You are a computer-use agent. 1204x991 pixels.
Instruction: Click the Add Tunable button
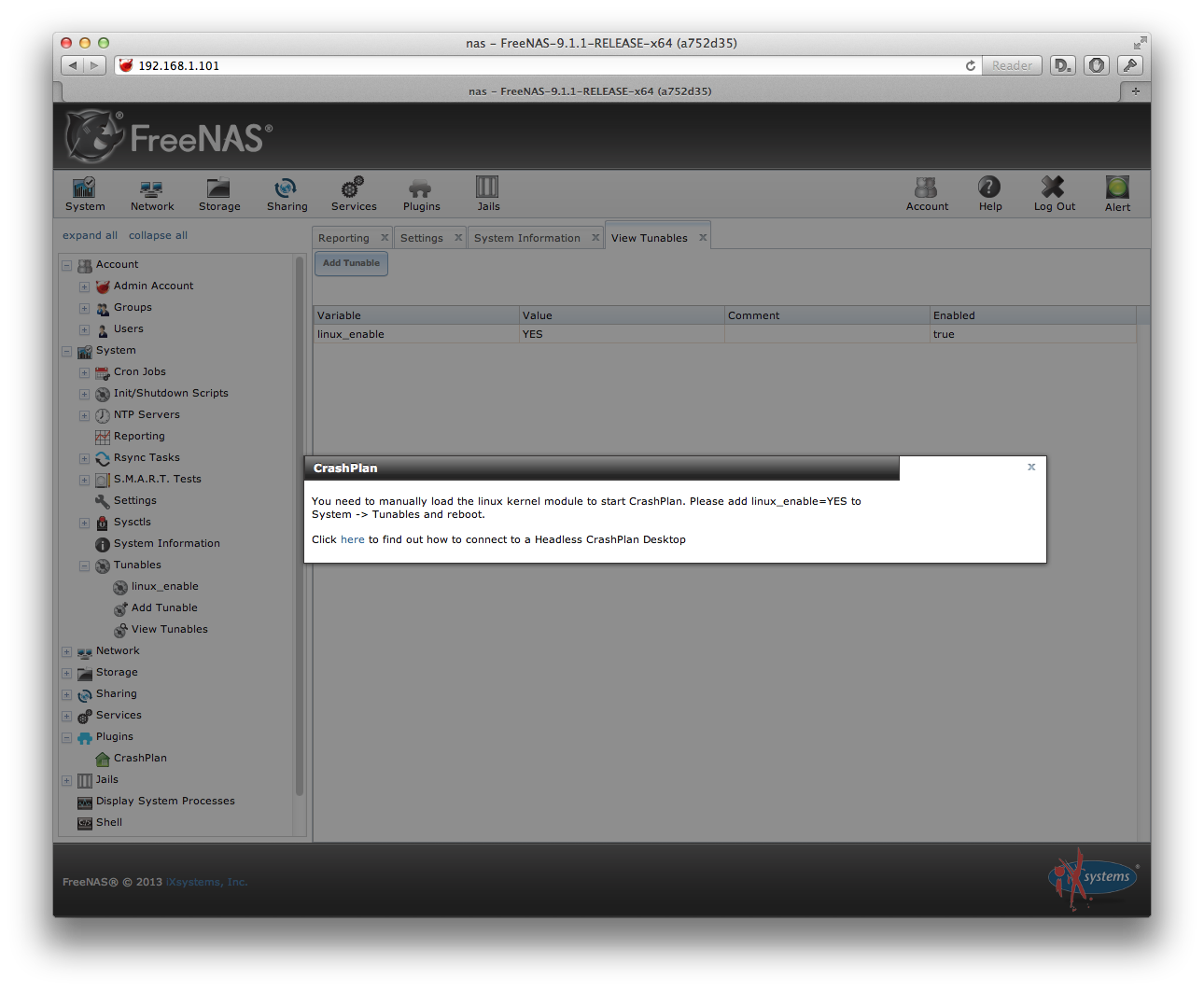pos(351,263)
